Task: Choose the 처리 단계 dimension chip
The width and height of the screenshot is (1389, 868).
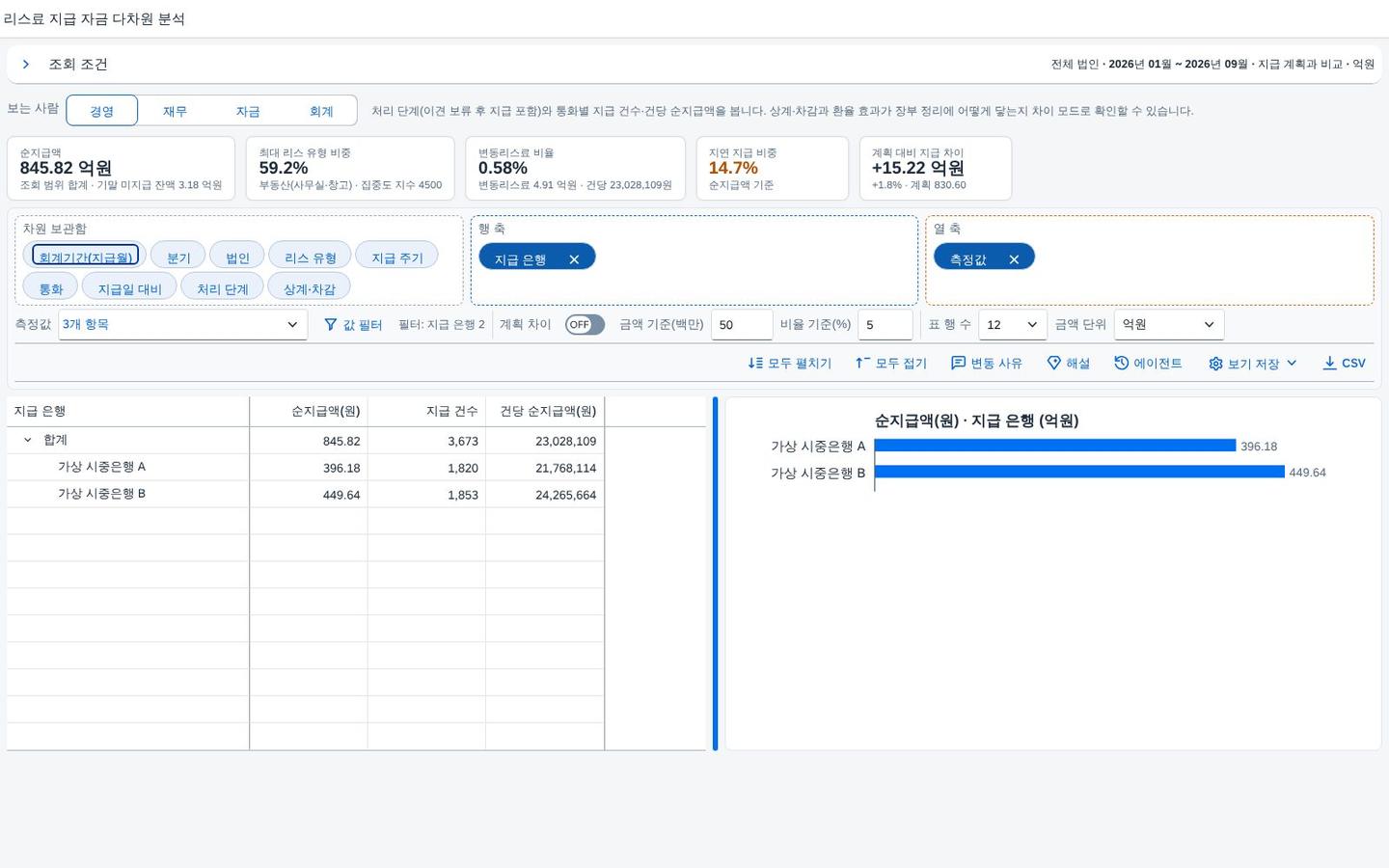Action: click(223, 287)
